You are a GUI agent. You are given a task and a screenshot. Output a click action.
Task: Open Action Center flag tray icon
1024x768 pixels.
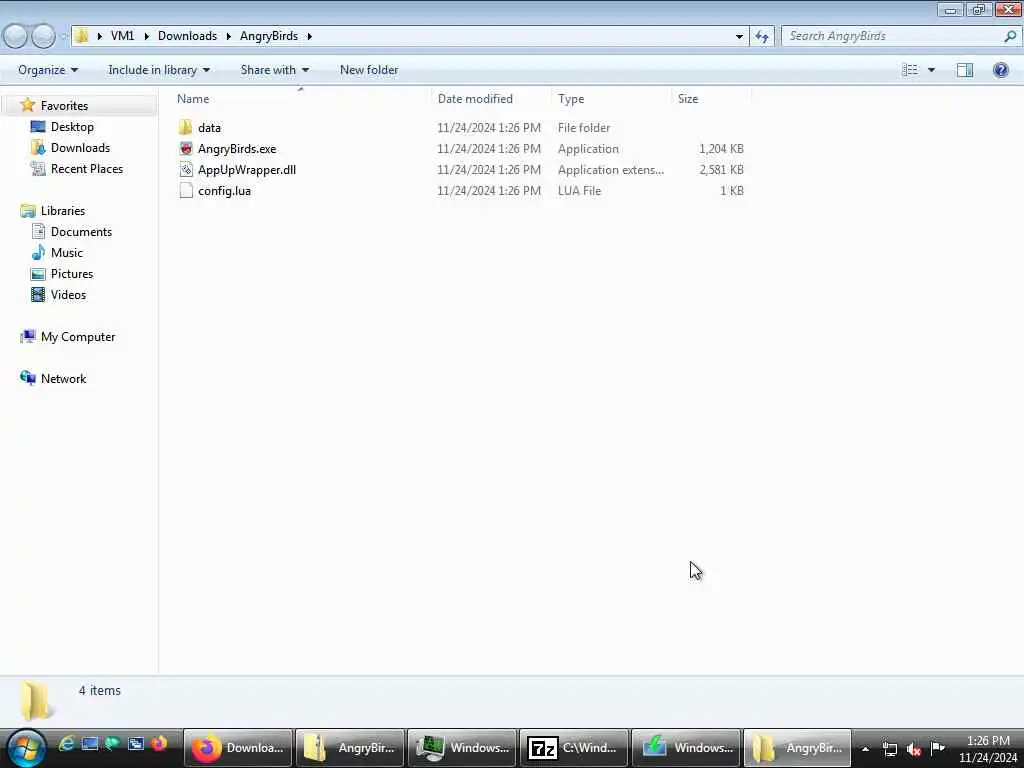pyautogui.click(x=938, y=748)
